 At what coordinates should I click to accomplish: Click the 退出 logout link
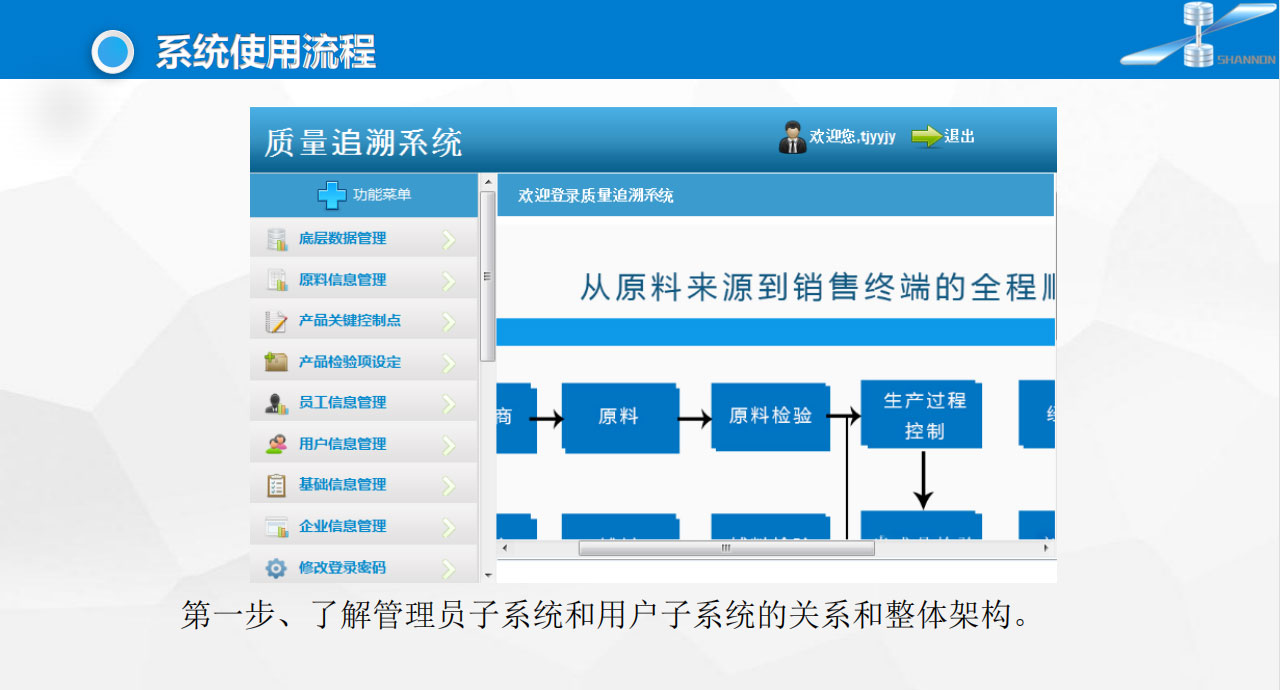[943, 137]
